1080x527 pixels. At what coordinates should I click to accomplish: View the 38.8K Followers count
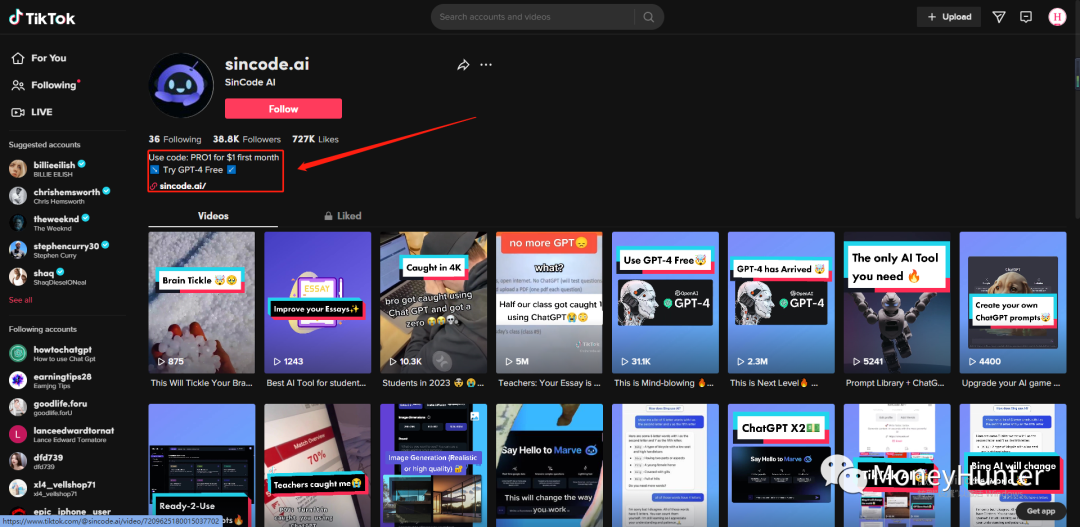click(247, 139)
